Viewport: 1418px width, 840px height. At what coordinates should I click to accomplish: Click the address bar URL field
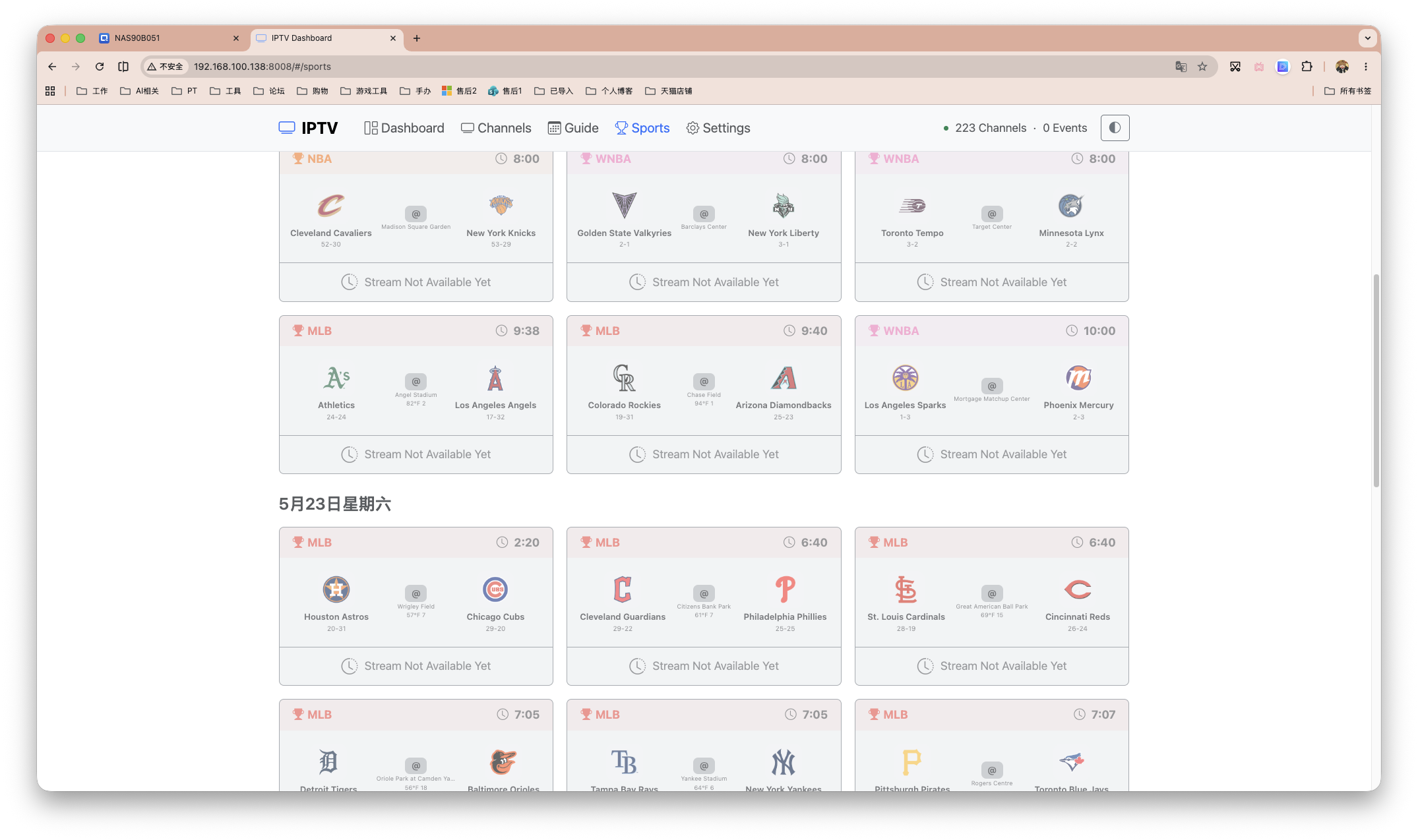coord(679,67)
